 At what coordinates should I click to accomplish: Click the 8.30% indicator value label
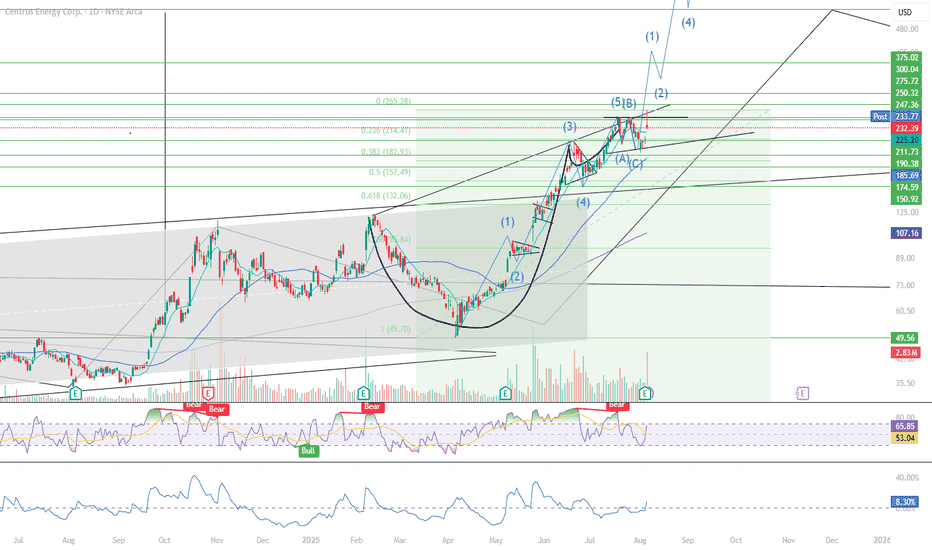[x=905, y=502]
